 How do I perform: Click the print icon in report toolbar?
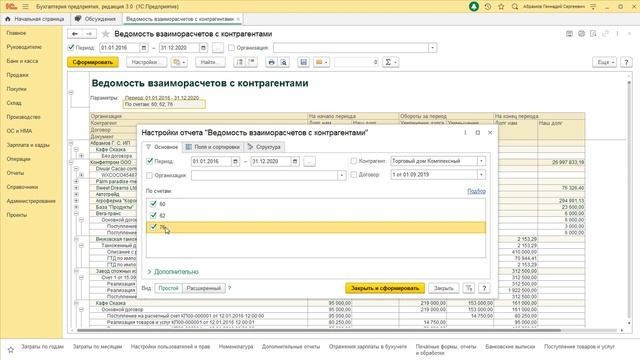tap(271, 62)
